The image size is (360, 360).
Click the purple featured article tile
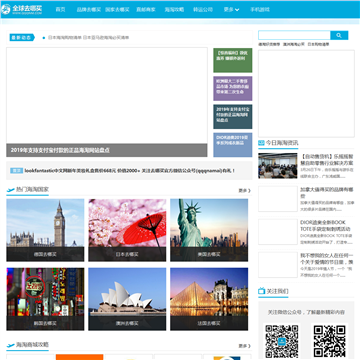(233, 88)
